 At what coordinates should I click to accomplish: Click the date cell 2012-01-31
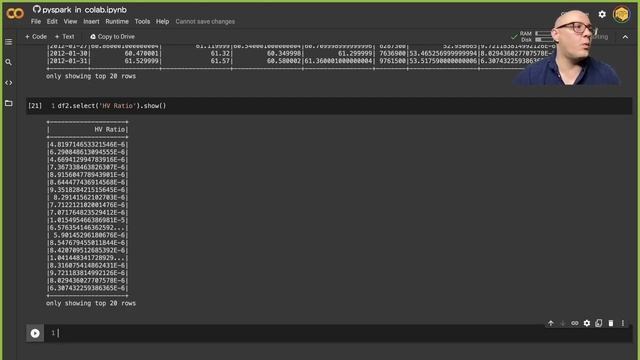click(x=69, y=61)
